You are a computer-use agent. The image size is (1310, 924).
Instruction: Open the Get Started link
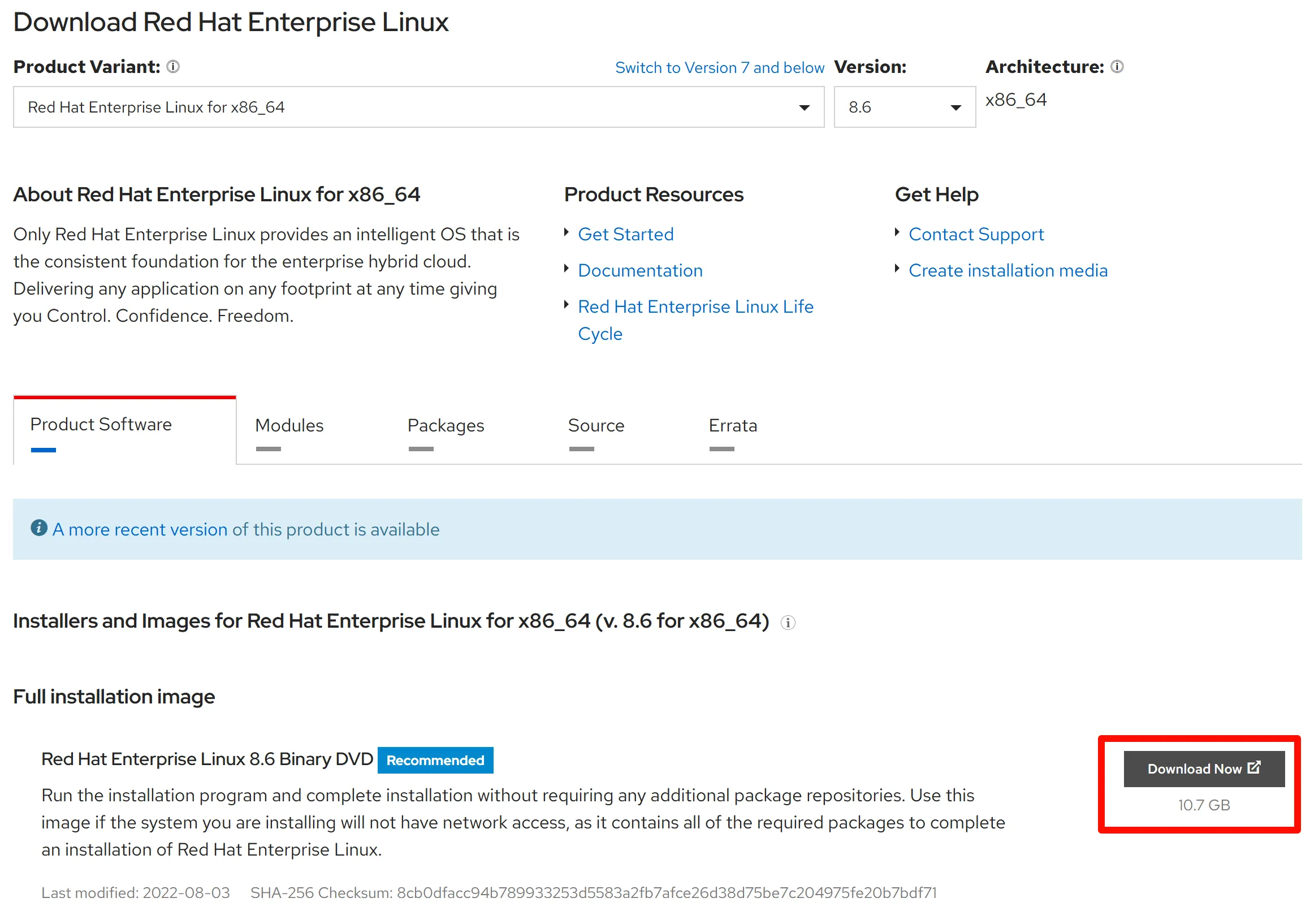tap(626, 235)
